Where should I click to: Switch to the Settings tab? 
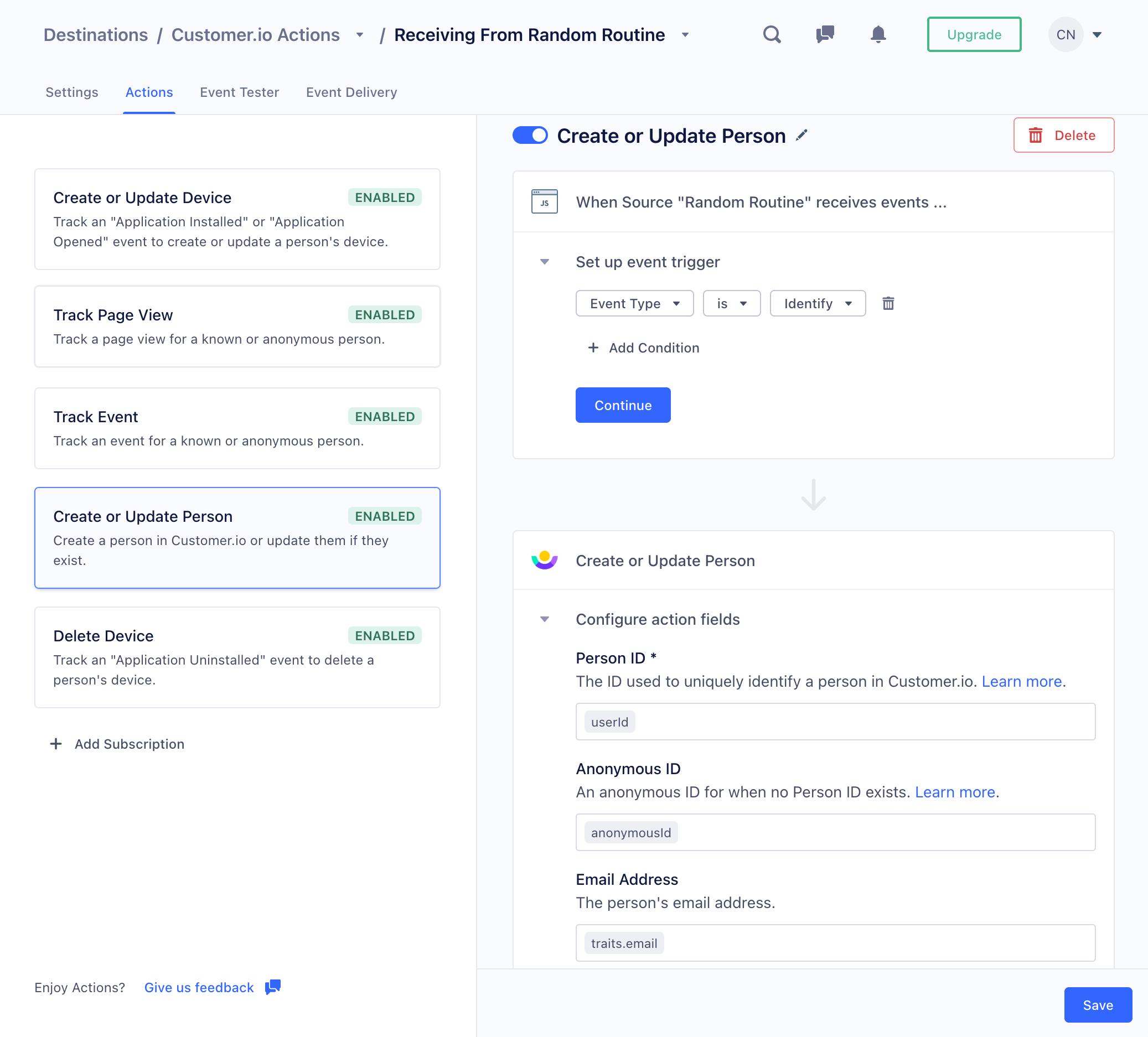[71, 92]
